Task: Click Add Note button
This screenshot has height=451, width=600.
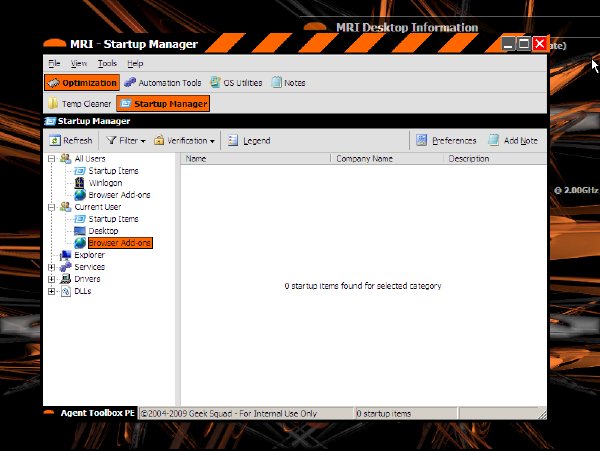Action: 513,140
